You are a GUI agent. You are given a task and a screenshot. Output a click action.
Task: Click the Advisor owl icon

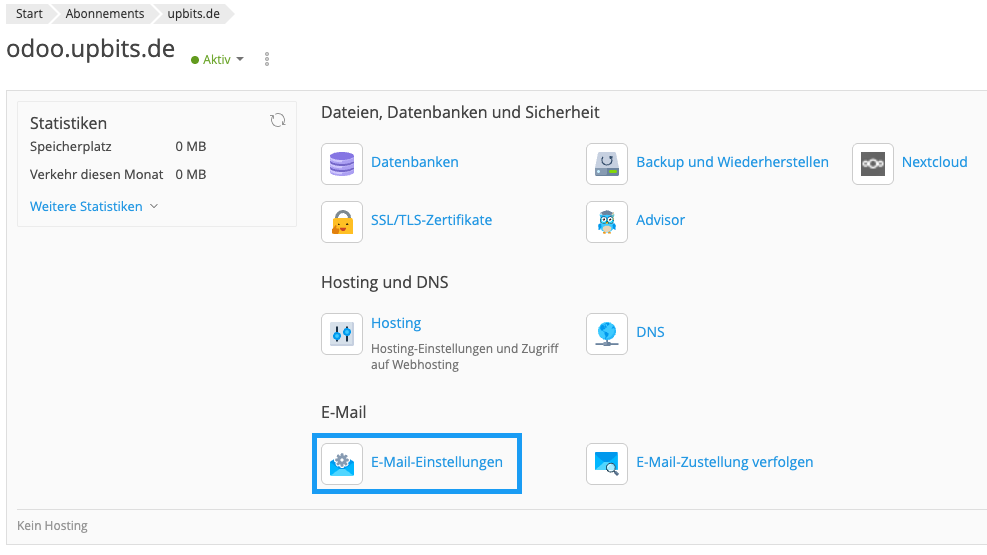(x=607, y=221)
